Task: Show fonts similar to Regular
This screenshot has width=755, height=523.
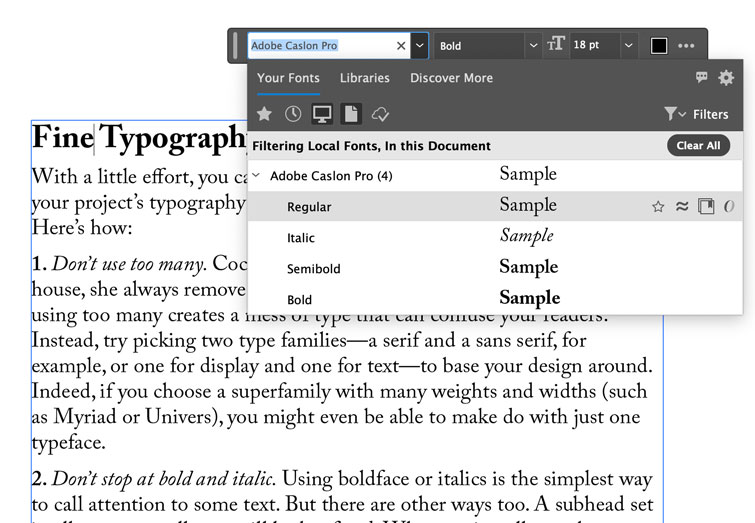Action: (x=682, y=207)
